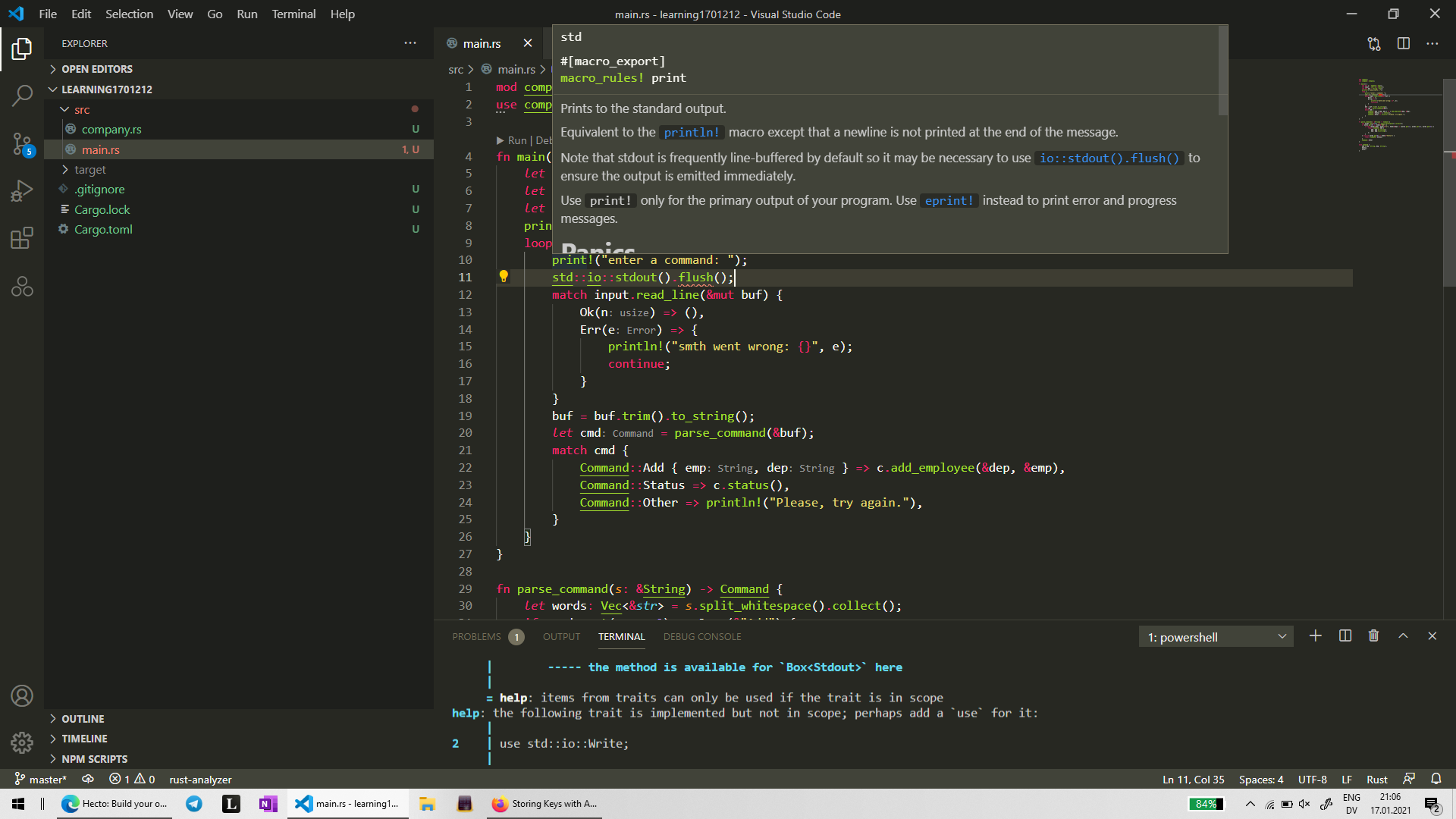Click the Rust language mode indicator
The image size is (1456, 819).
coord(1376,779)
